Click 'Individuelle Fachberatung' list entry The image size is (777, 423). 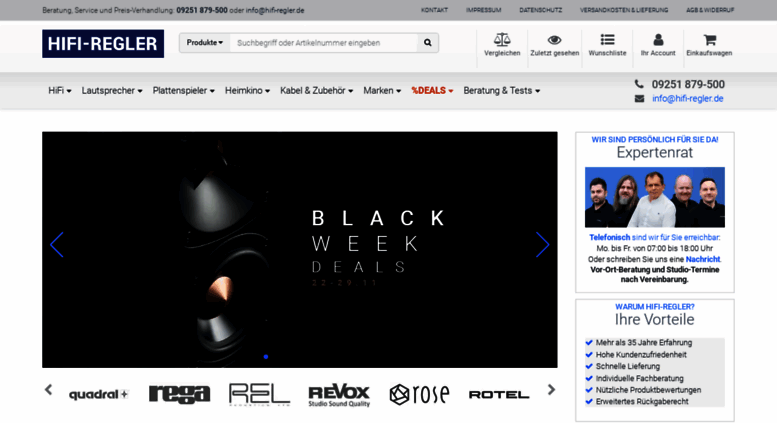tap(640, 378)
